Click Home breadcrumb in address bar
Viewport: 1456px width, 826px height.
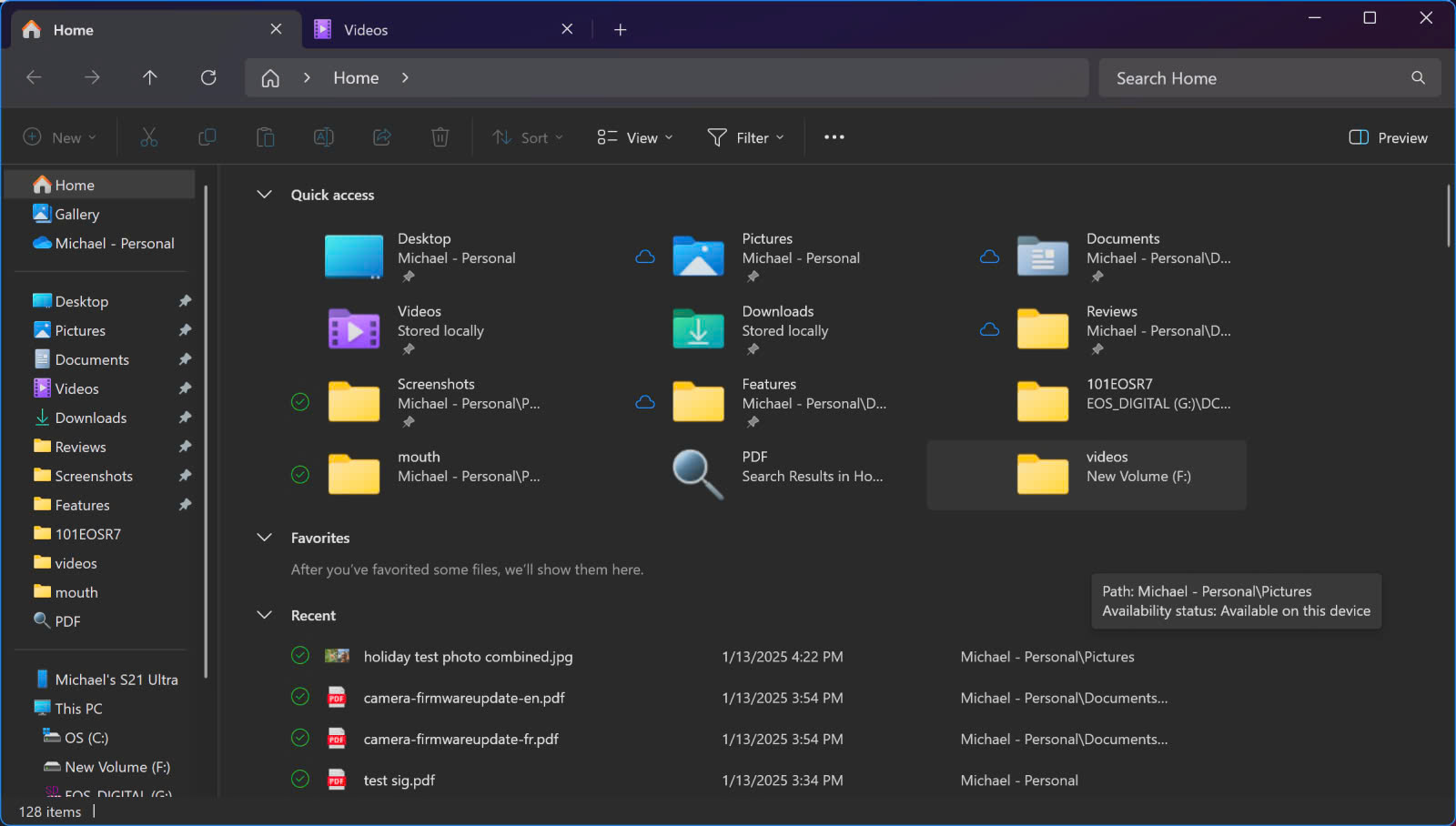[356, 78]
